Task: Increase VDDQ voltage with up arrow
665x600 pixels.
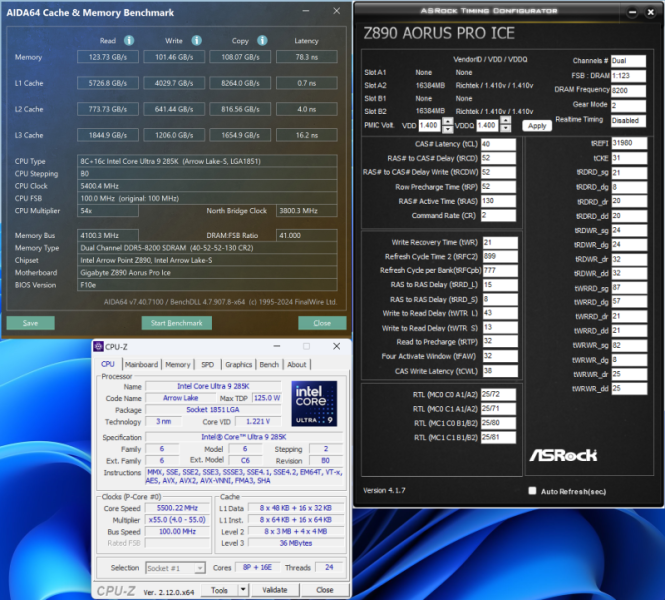Action: 505,121
